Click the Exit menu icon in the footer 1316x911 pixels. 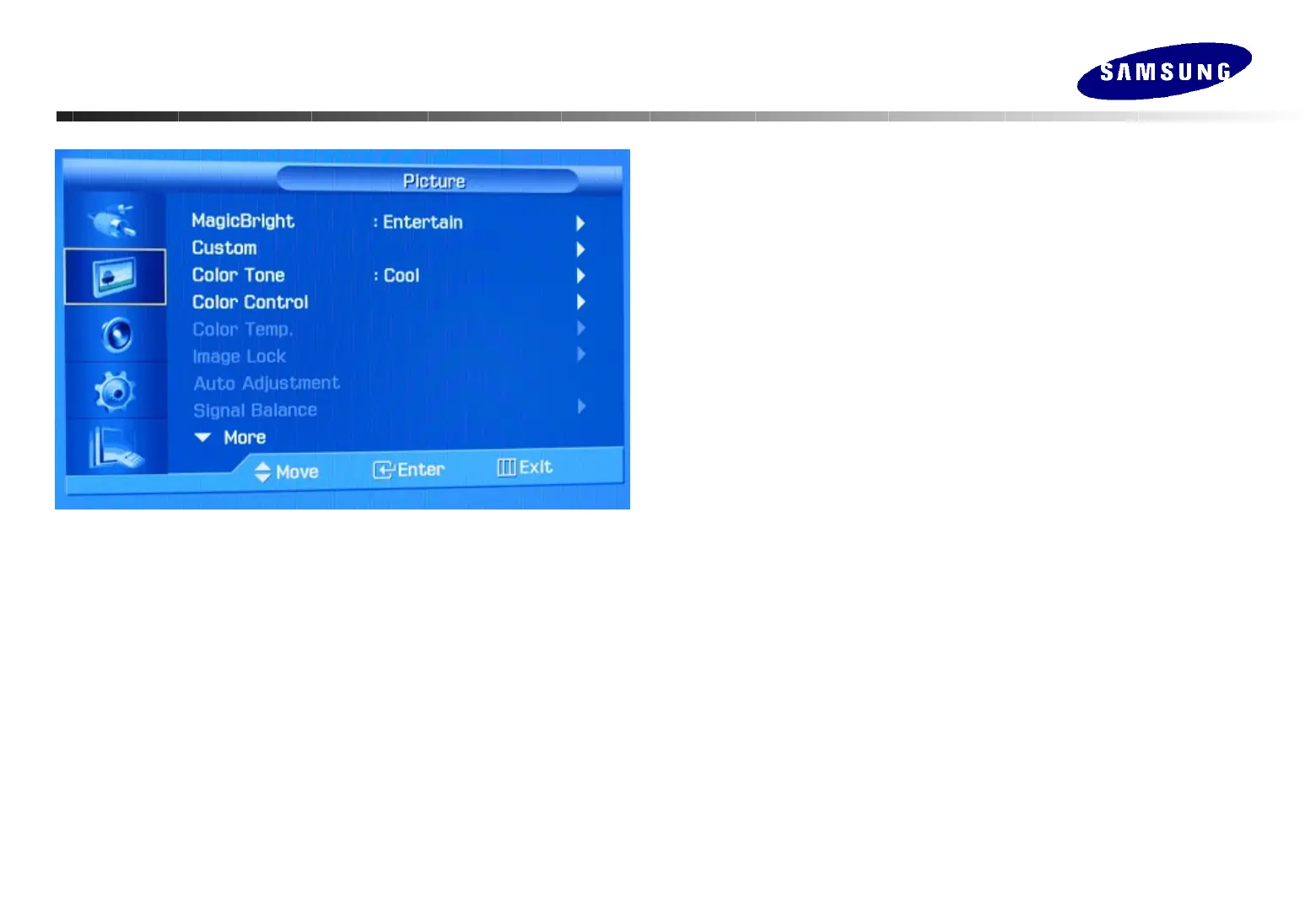[x=506, y=467]
